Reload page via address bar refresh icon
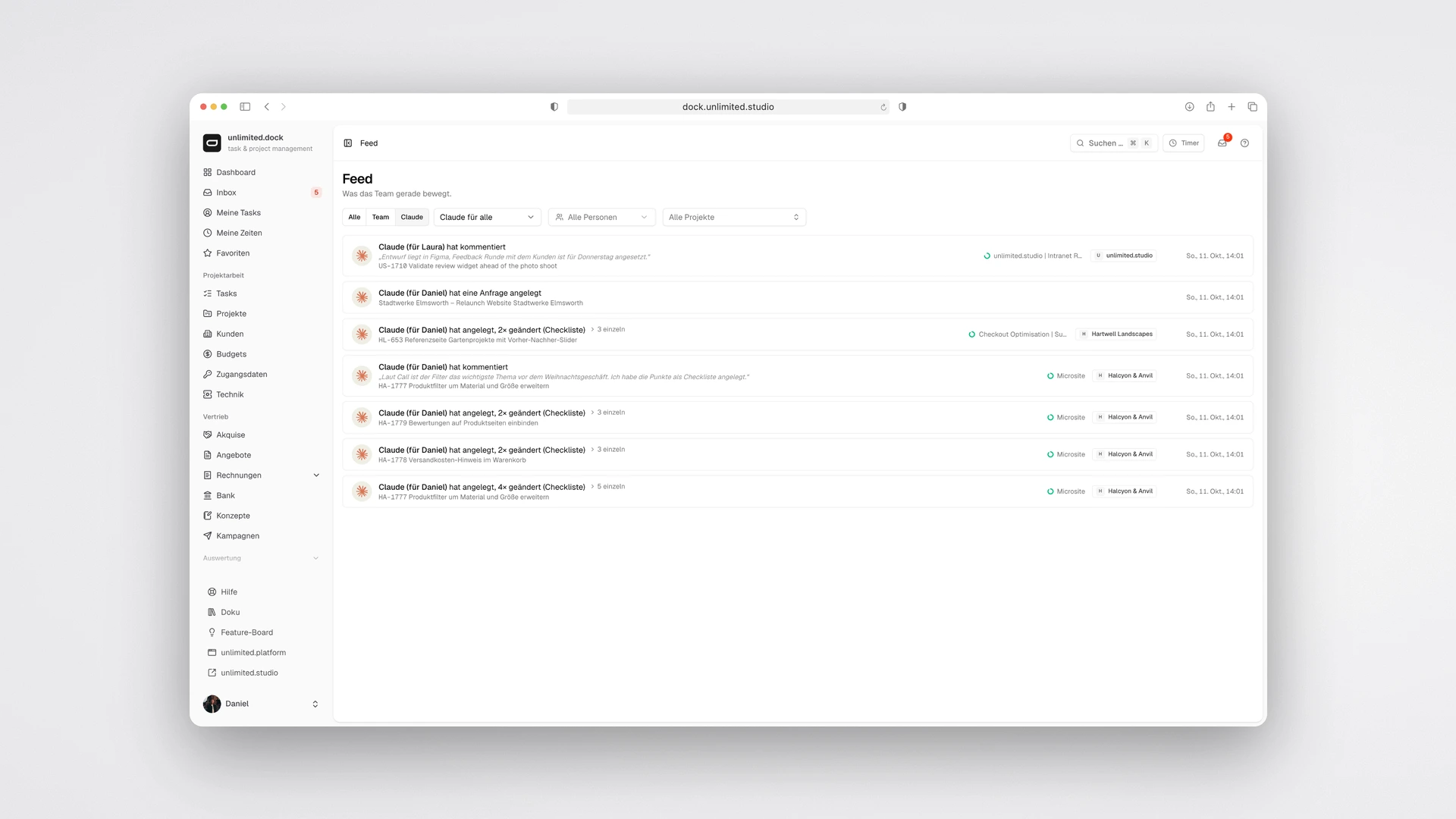Screen dimensions: 1456x819 883,107
